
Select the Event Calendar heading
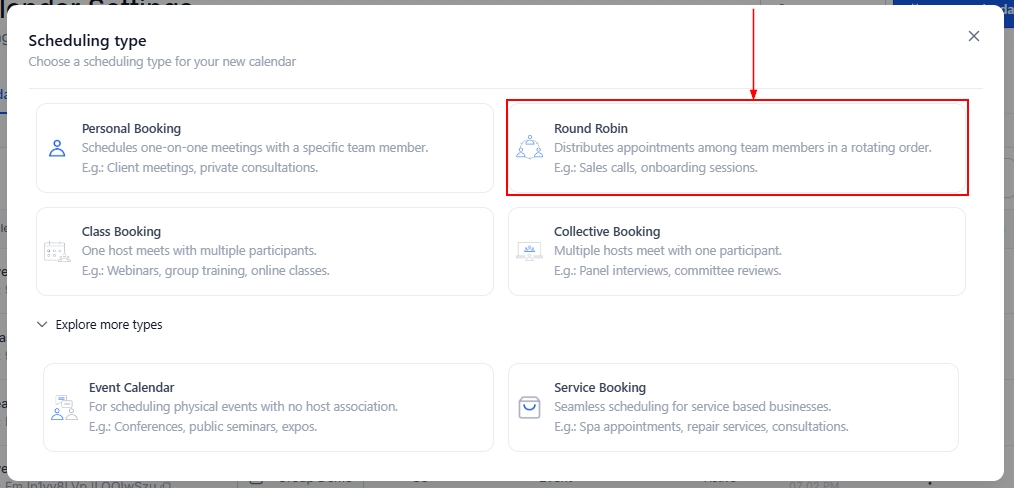pyautogui.click(x=131, y=387)
